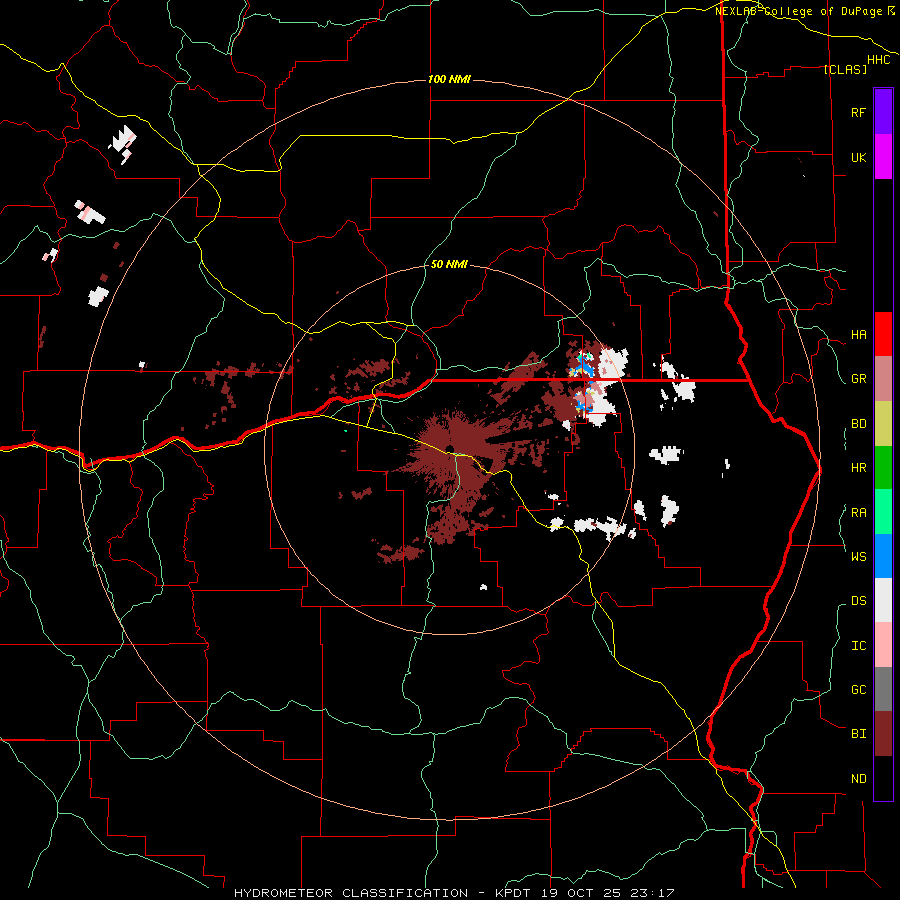Image resolution: width=900 pixels, height=900 pixels.
Task: Click the BI legend label
Action: pos(858,734)
